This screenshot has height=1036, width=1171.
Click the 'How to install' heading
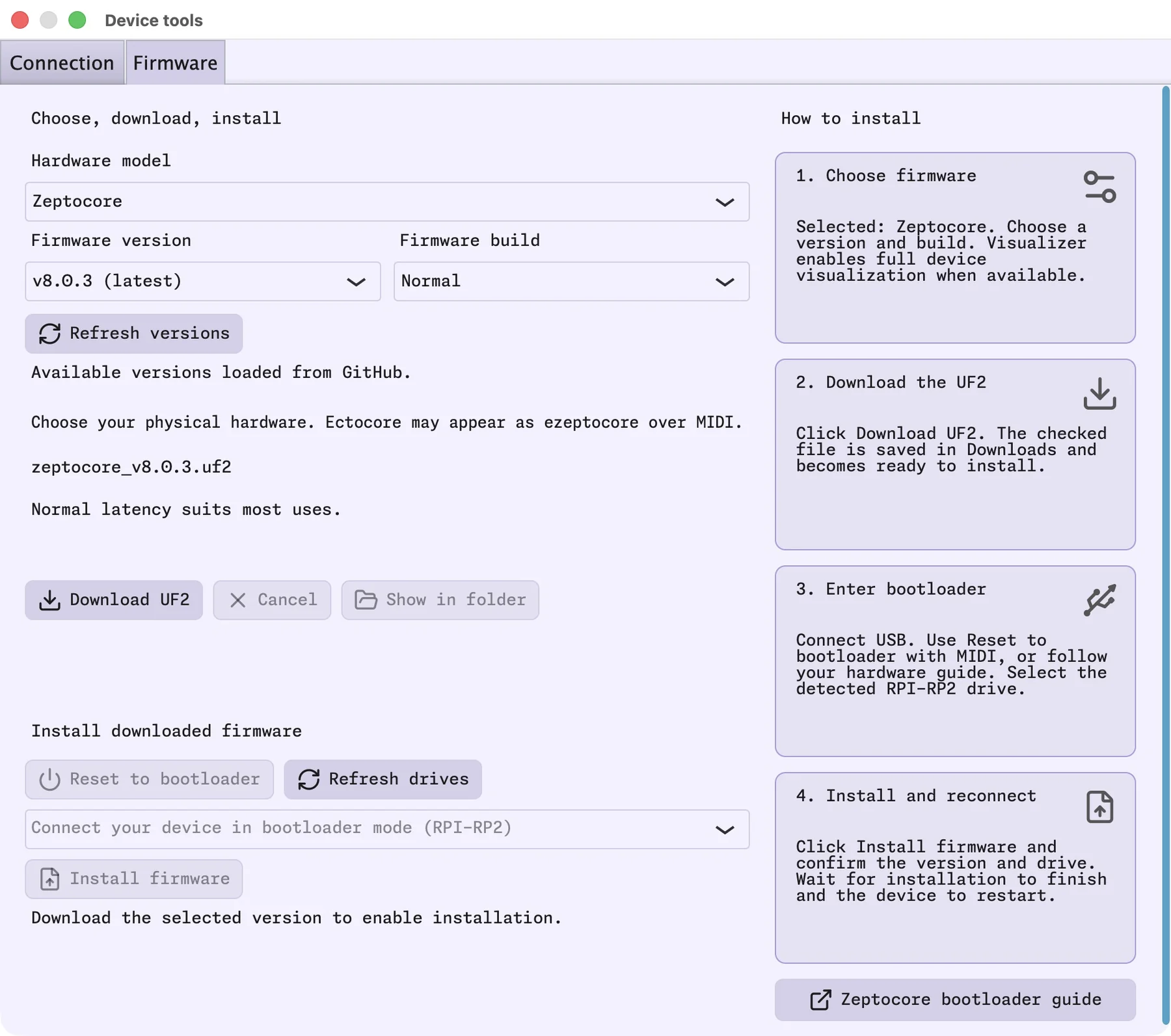coord(851,118)
